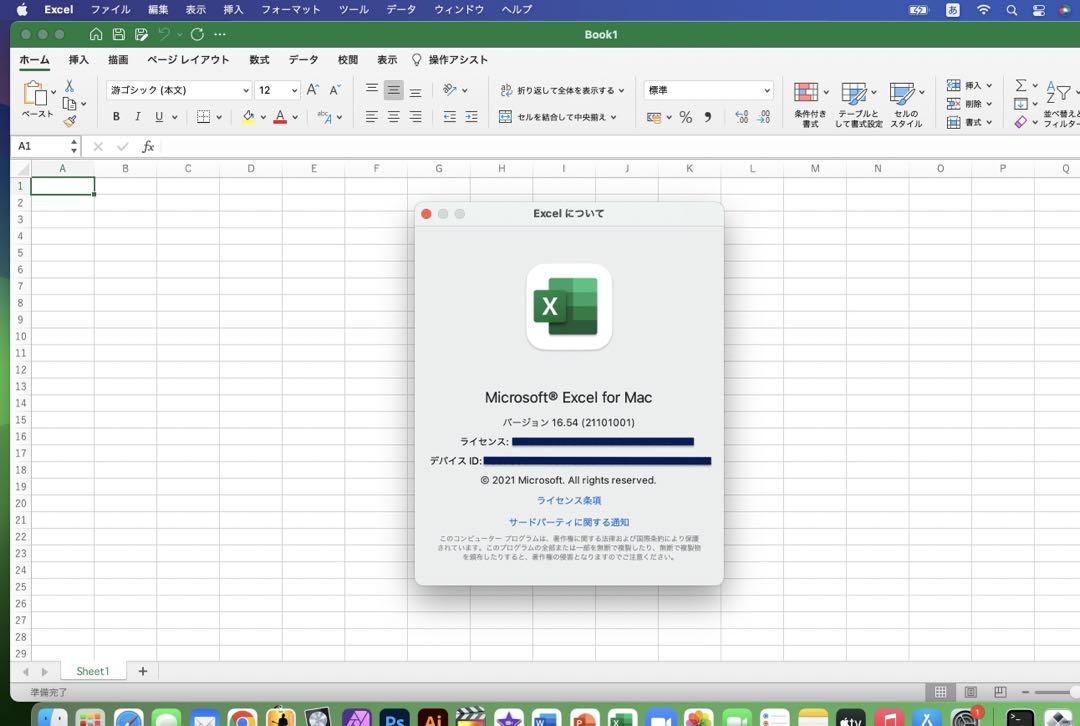Viewport: 1080px width, 726px height.
Task: Expand fill color dropdown arrow
Action: pyautogui.click(x=263, y=117)
